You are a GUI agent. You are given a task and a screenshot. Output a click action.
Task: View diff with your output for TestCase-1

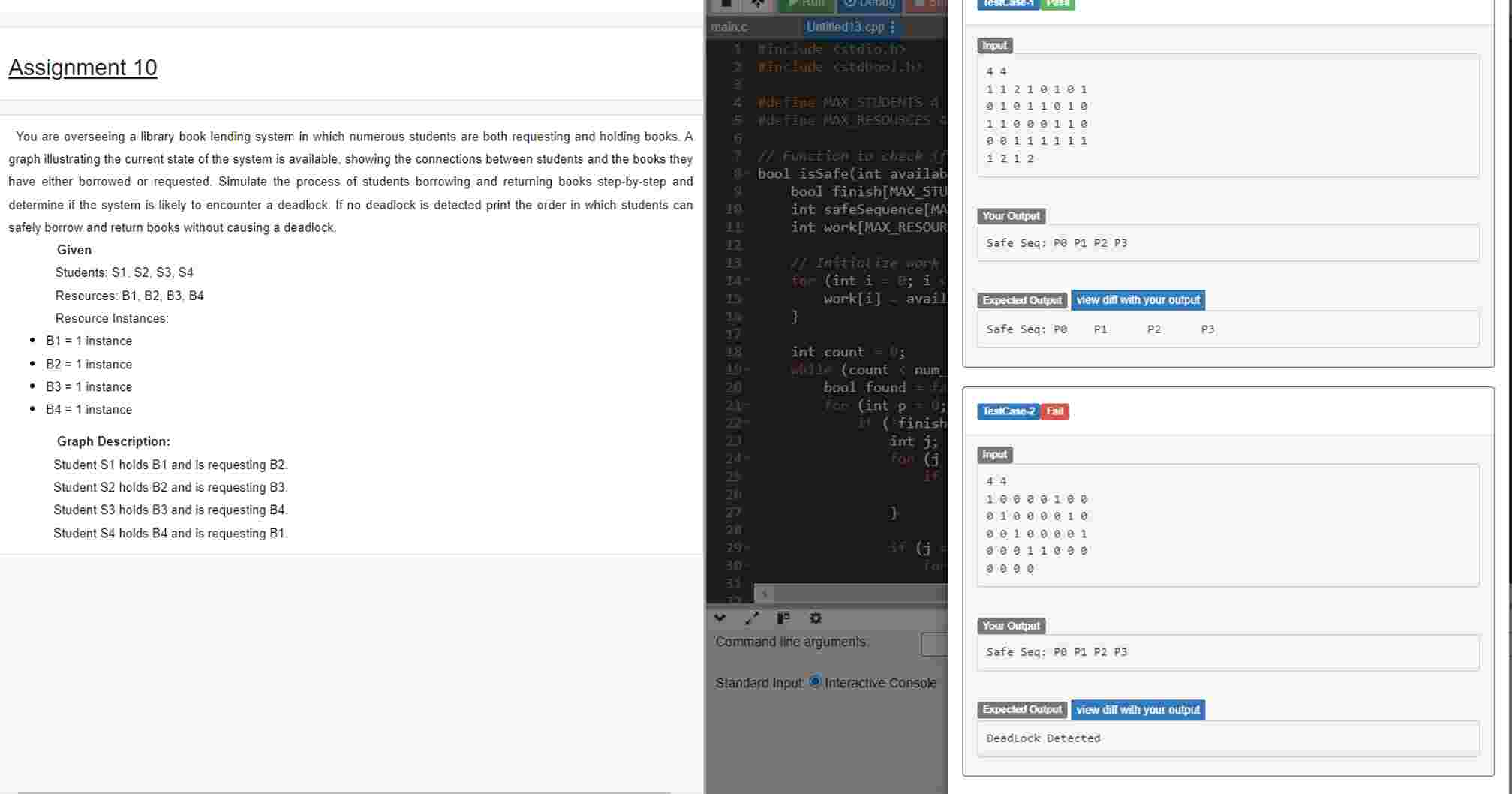pos(1138,299)
